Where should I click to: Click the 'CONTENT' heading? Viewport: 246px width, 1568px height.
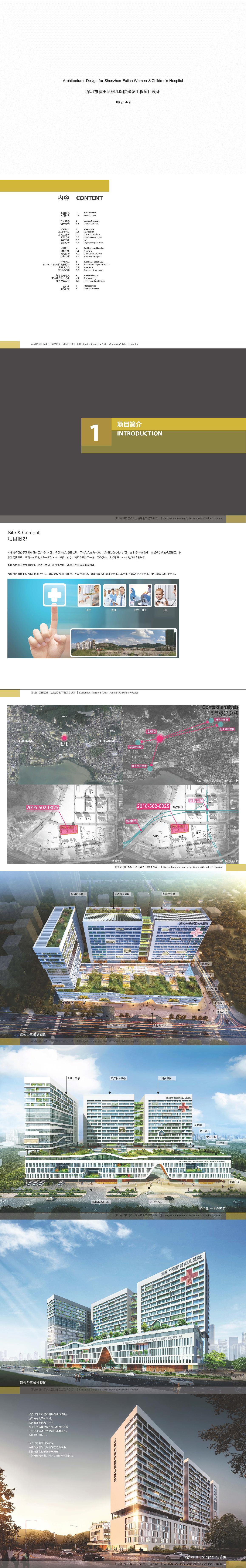pos(89,198)
